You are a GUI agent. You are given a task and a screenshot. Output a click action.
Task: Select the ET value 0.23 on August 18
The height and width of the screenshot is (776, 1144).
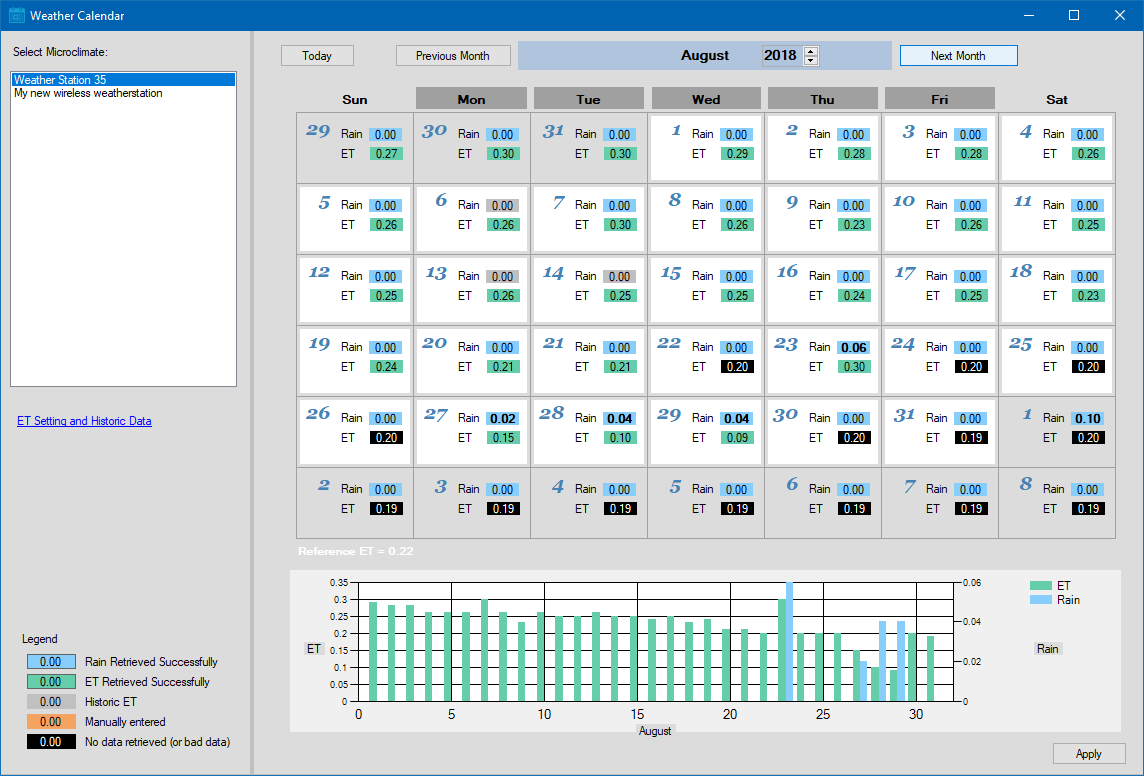coord(1088,296)
